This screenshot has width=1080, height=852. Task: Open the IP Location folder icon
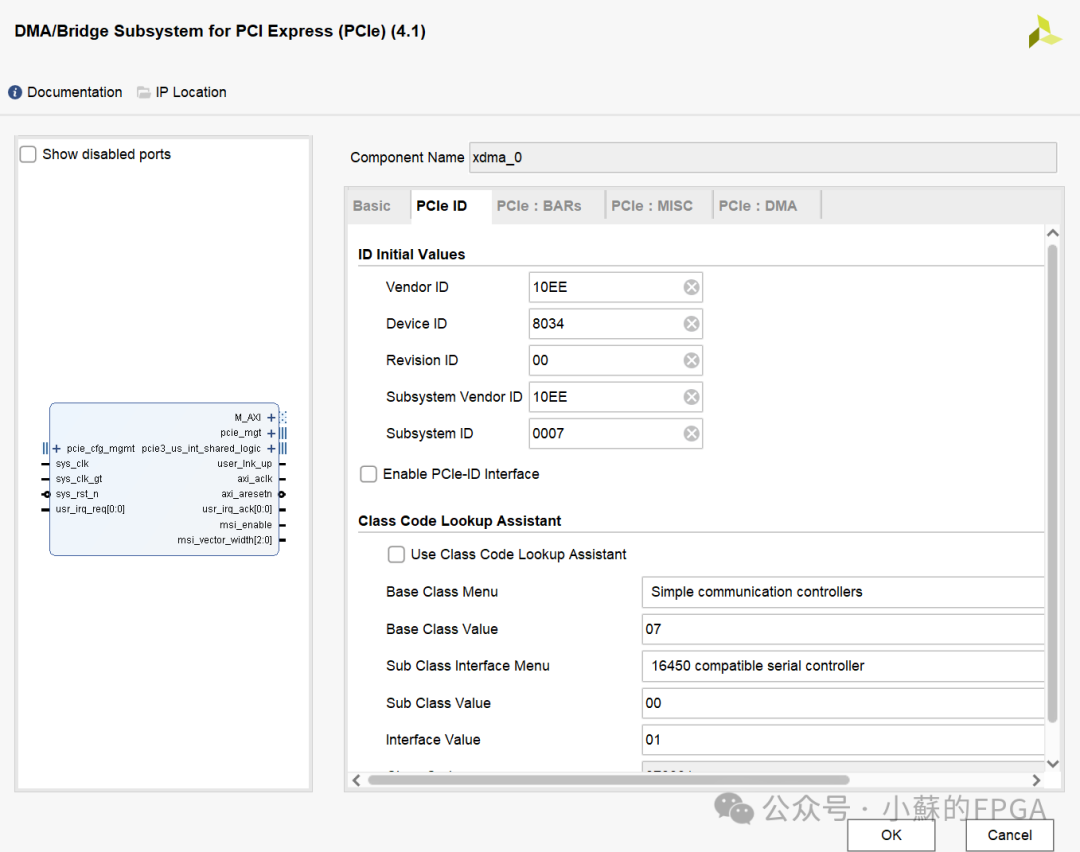tap(143, 92)
